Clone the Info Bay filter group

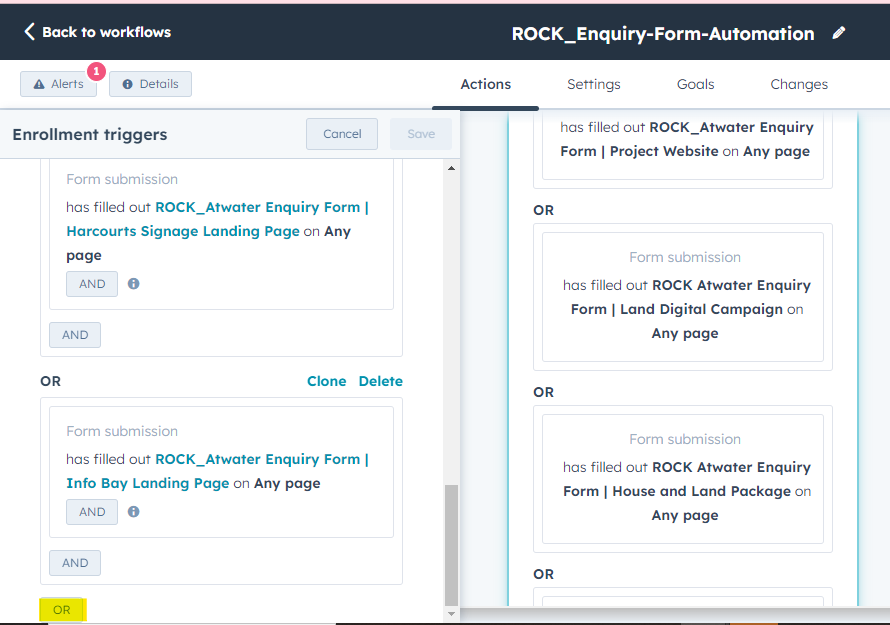pyautogui.click(x=326, y=381)
